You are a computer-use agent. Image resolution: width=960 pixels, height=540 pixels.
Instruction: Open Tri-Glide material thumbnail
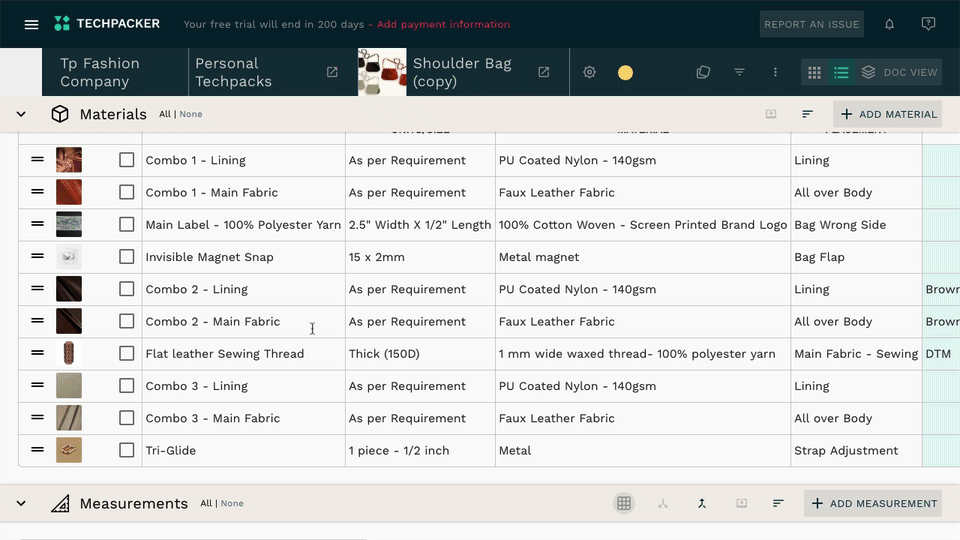(x=69, y=450)
